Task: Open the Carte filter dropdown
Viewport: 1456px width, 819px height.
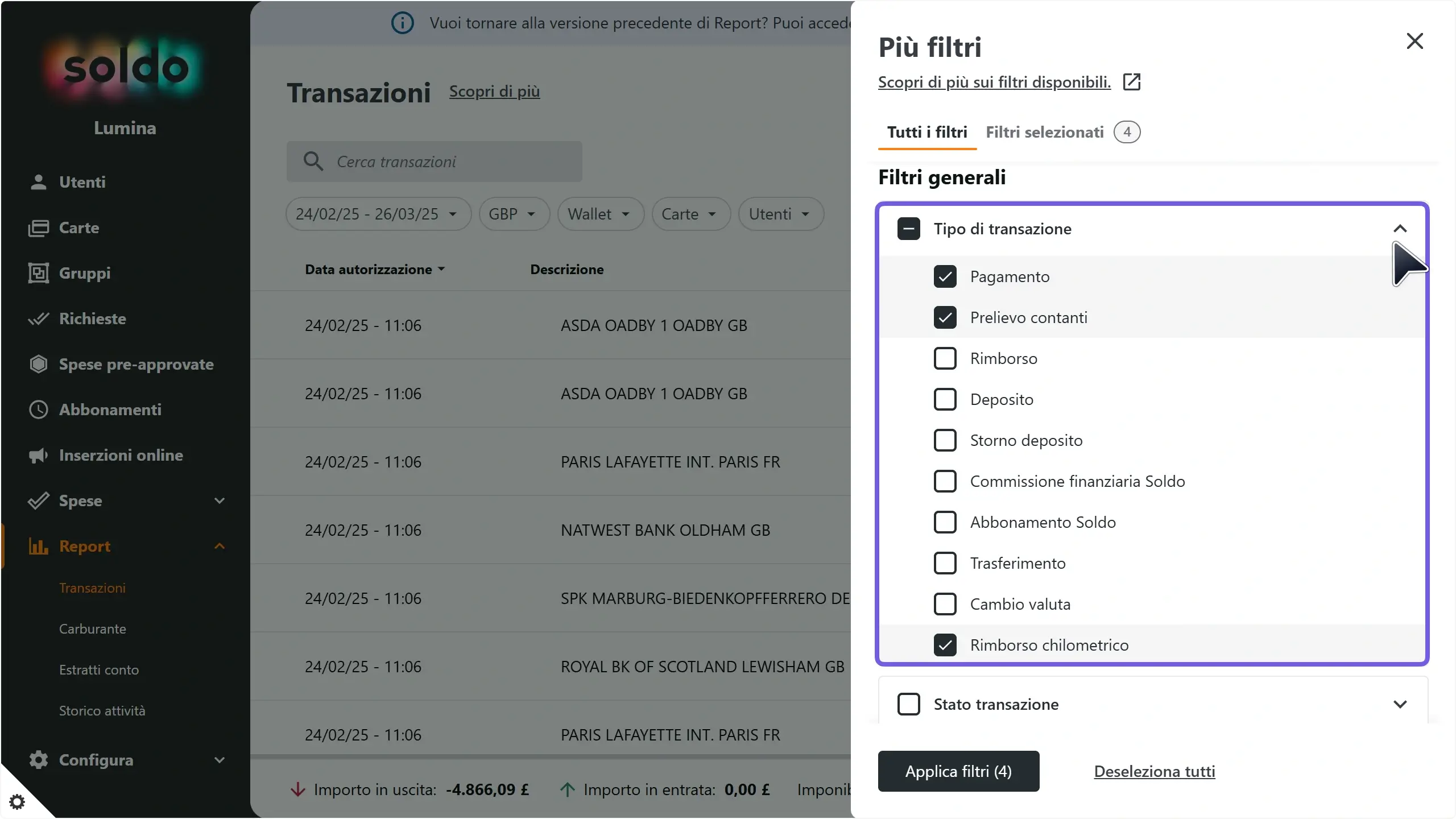Action: 691,214
